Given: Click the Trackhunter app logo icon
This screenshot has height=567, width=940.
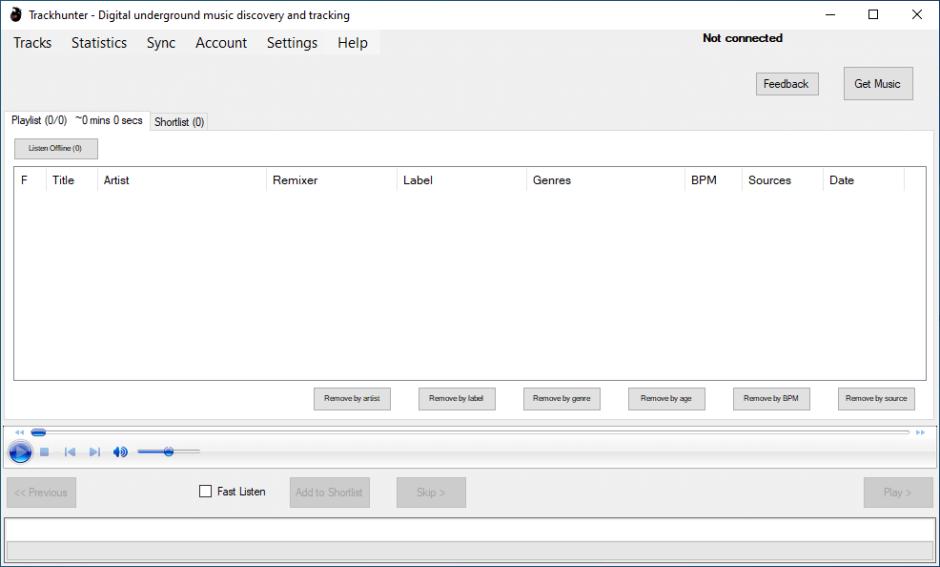Looking at the screenshot, I should point(16,14).
